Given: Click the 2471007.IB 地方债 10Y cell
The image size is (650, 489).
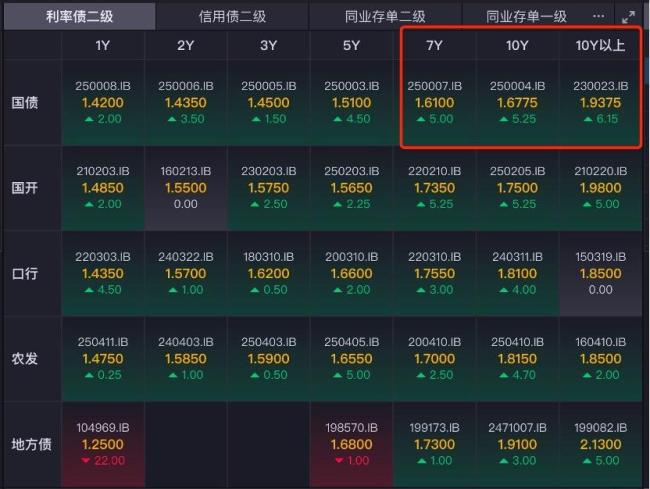Looking at the screenshot, I should coord(517,443).
